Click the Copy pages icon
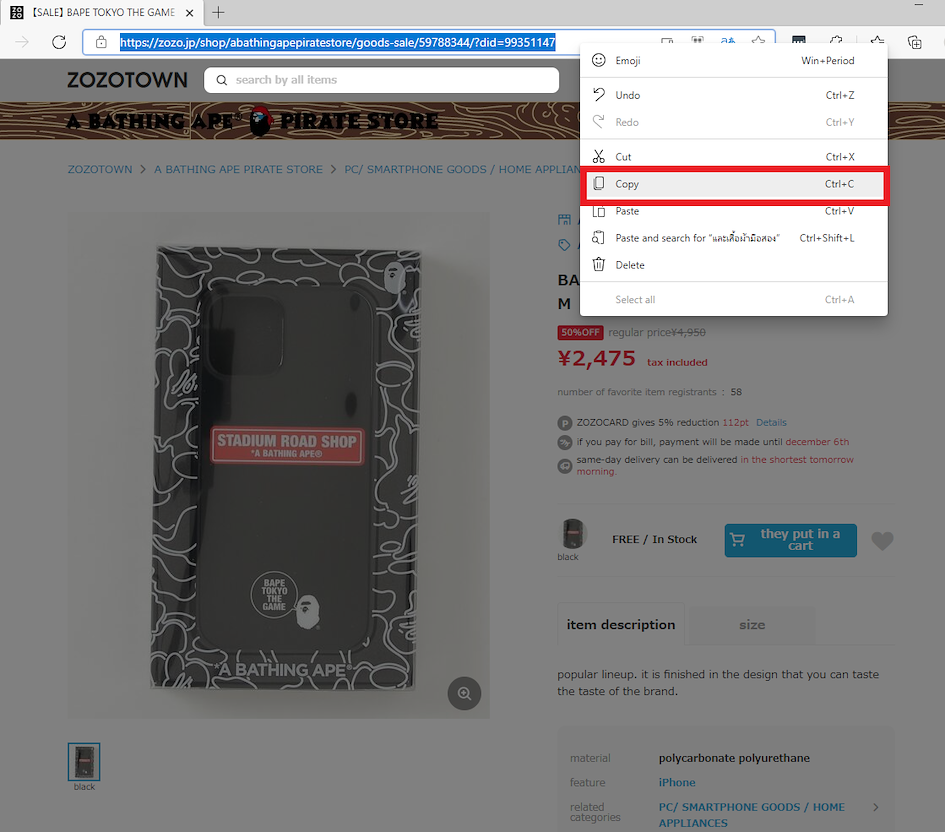The width and height of the screenshot is (945, 832). point(598,184)
